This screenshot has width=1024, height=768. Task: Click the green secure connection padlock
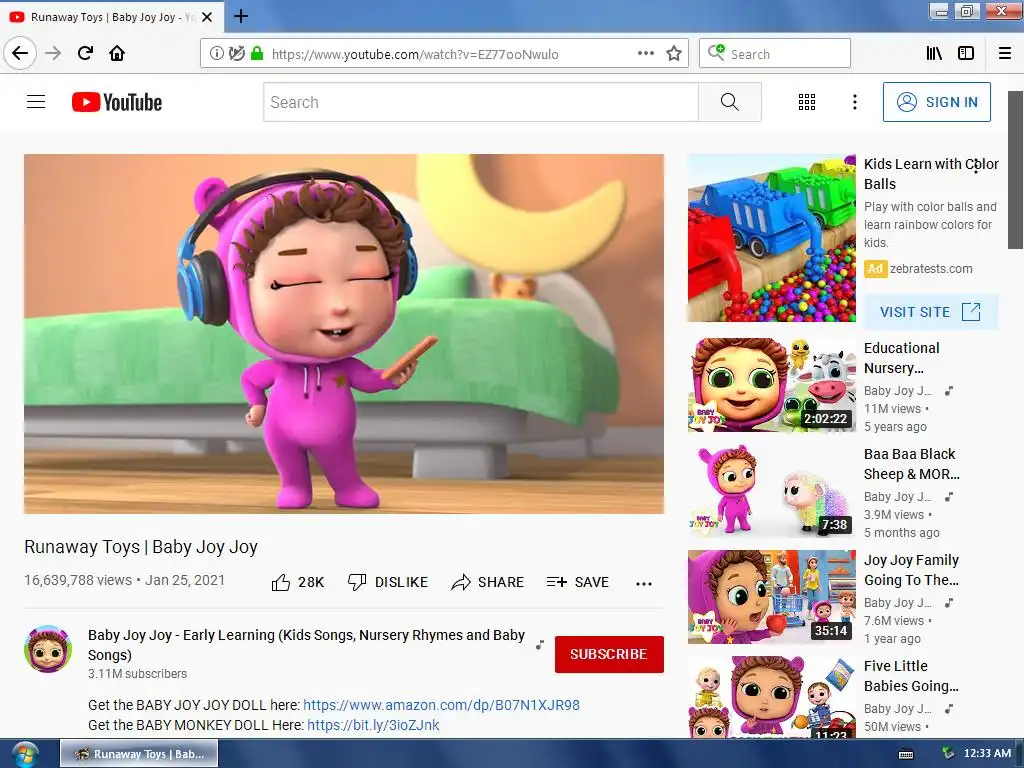pyautogui.click(x=257, y=54)
